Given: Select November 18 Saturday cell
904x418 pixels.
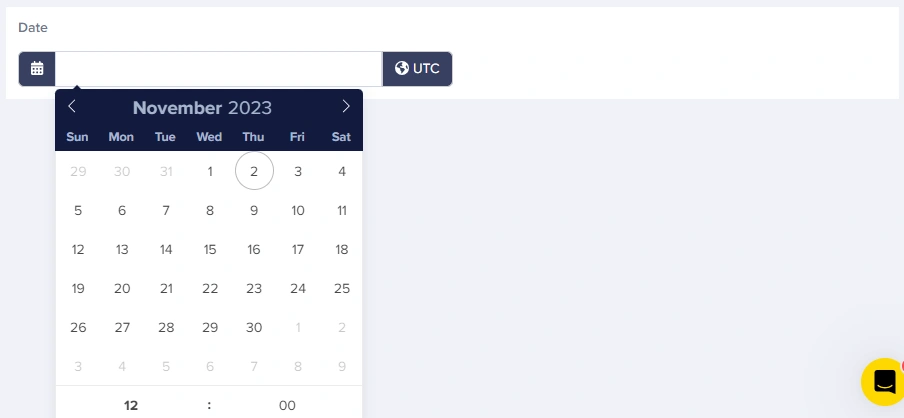Looking at the screenshot, I should 342,249.
